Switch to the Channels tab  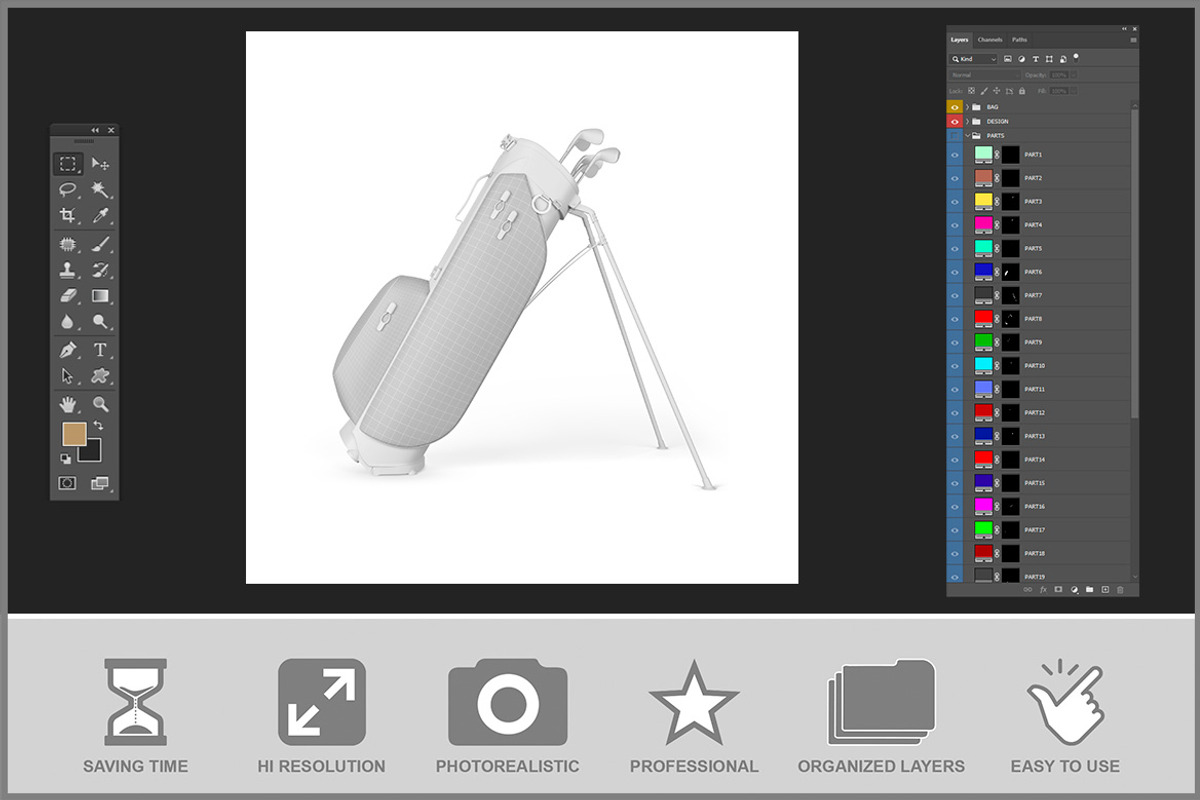click(990, 40)
